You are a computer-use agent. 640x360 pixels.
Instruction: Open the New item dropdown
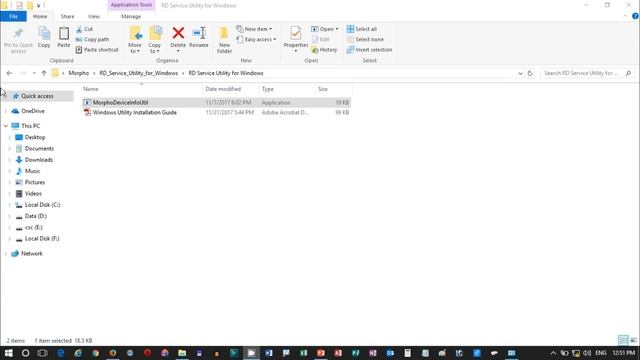pos(254,29)
